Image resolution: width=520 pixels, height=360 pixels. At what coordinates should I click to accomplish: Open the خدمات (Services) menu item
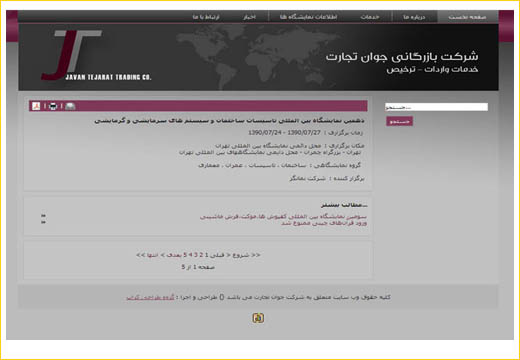[x=370, y=17]
